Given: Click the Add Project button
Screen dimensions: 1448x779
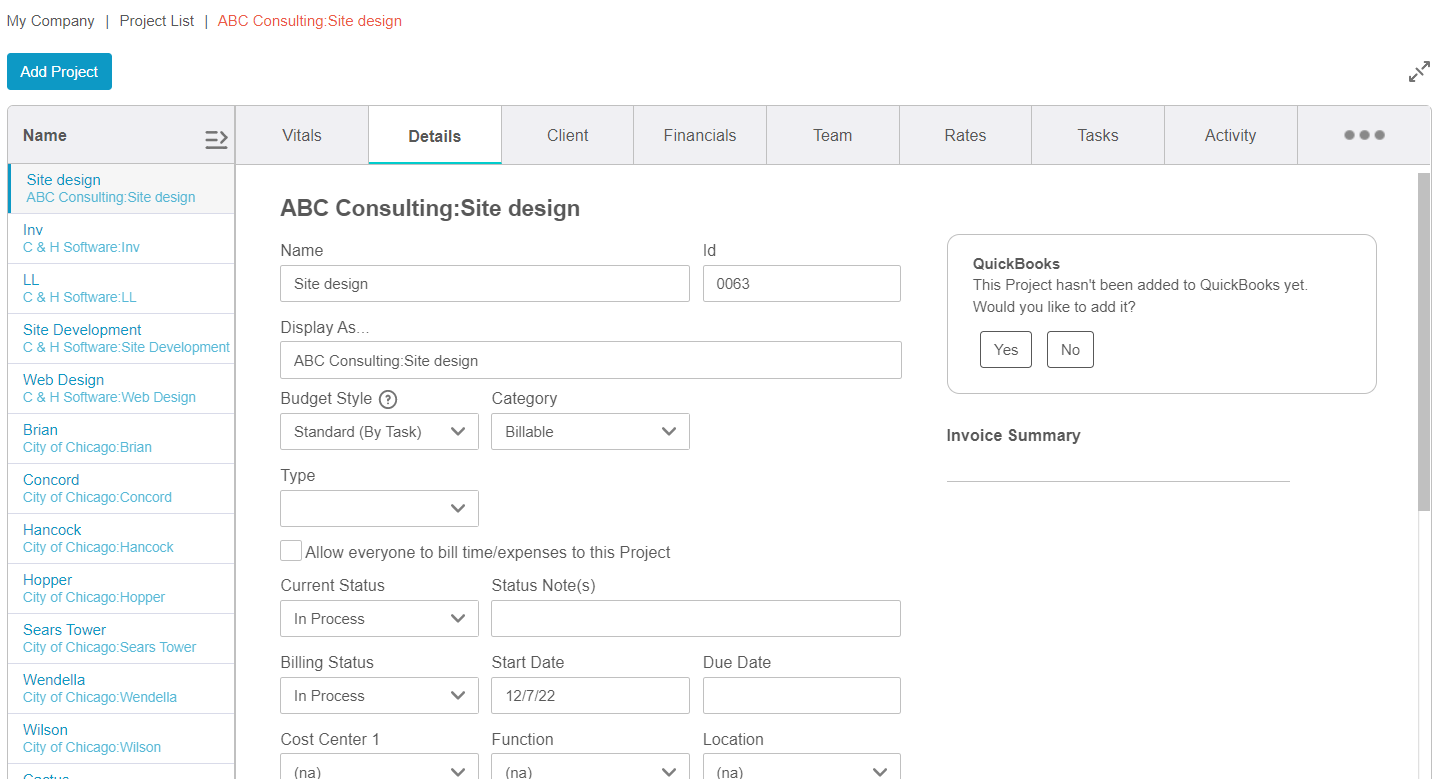Looking at the screenshot, I should click(x=59, y=71).
